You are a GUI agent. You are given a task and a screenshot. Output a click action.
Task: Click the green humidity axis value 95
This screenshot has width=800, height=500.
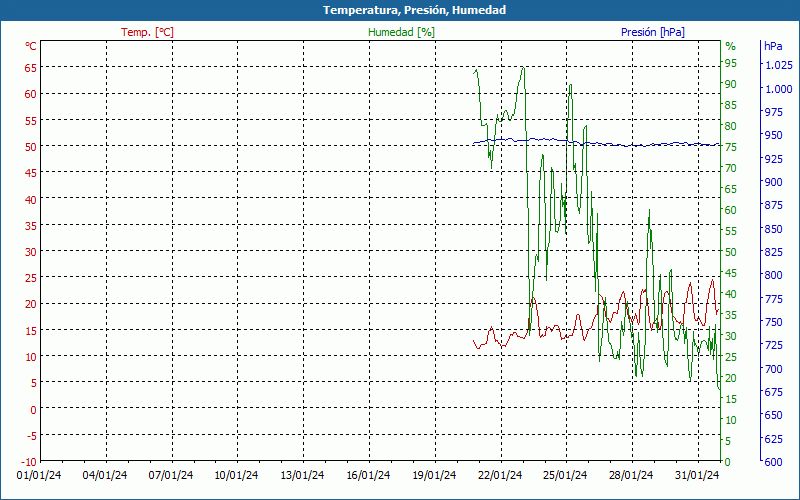731,63
